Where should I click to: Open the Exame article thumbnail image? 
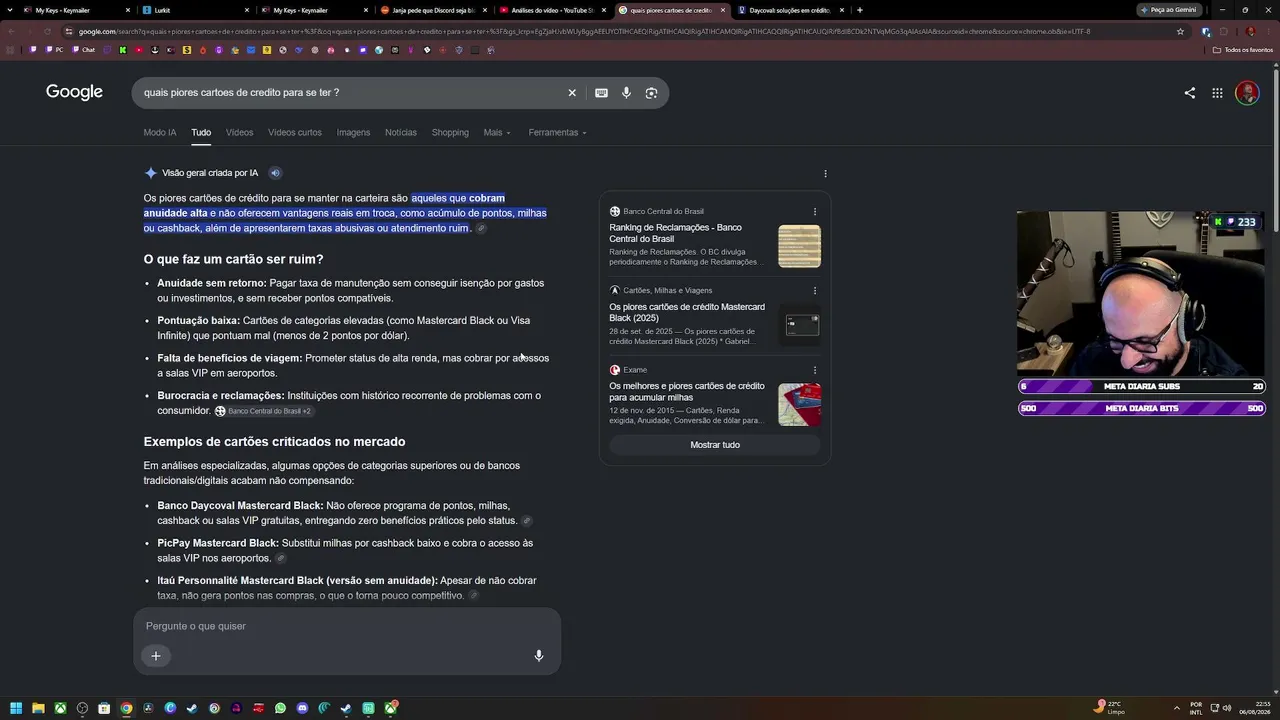click(x=800, y=404)
